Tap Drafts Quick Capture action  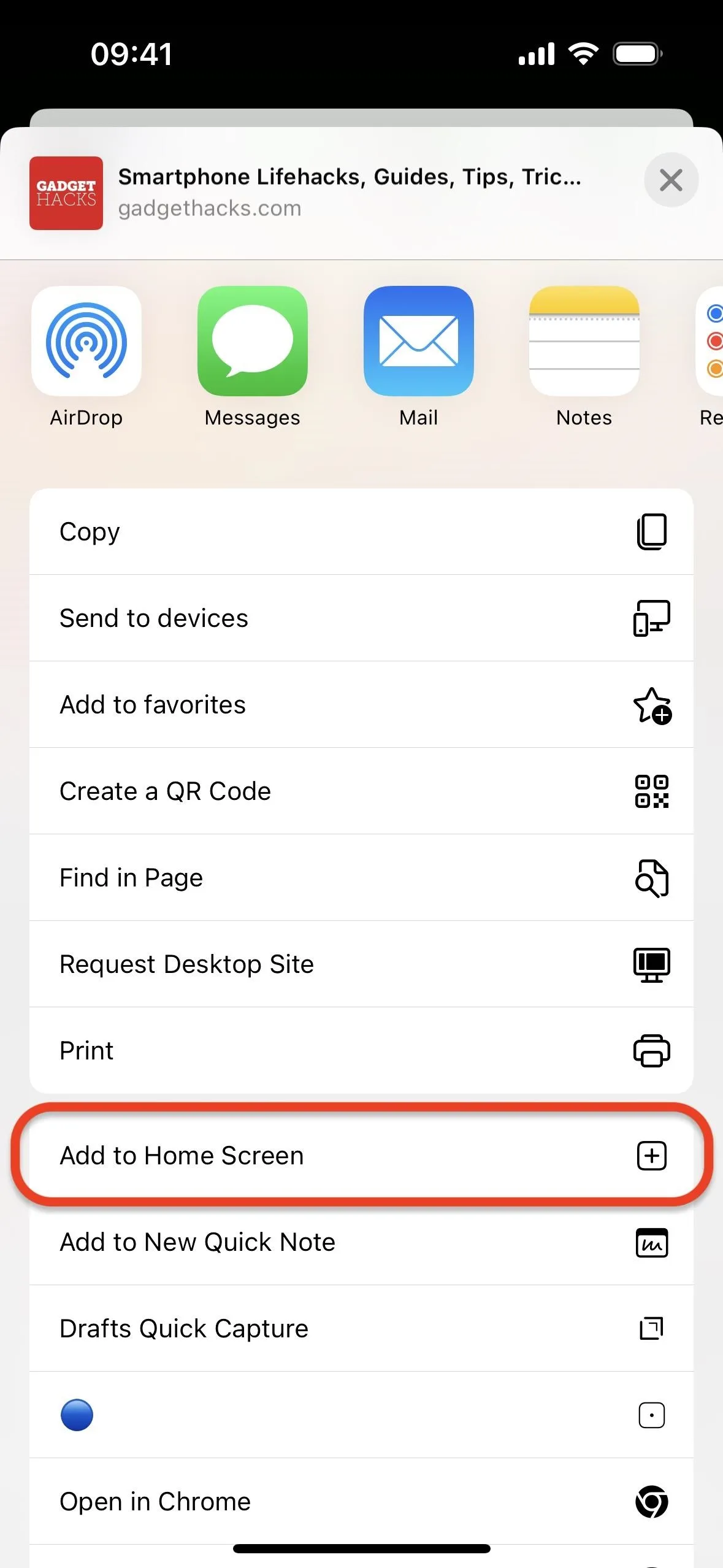pyautogui.click(x=361, y=1329)
